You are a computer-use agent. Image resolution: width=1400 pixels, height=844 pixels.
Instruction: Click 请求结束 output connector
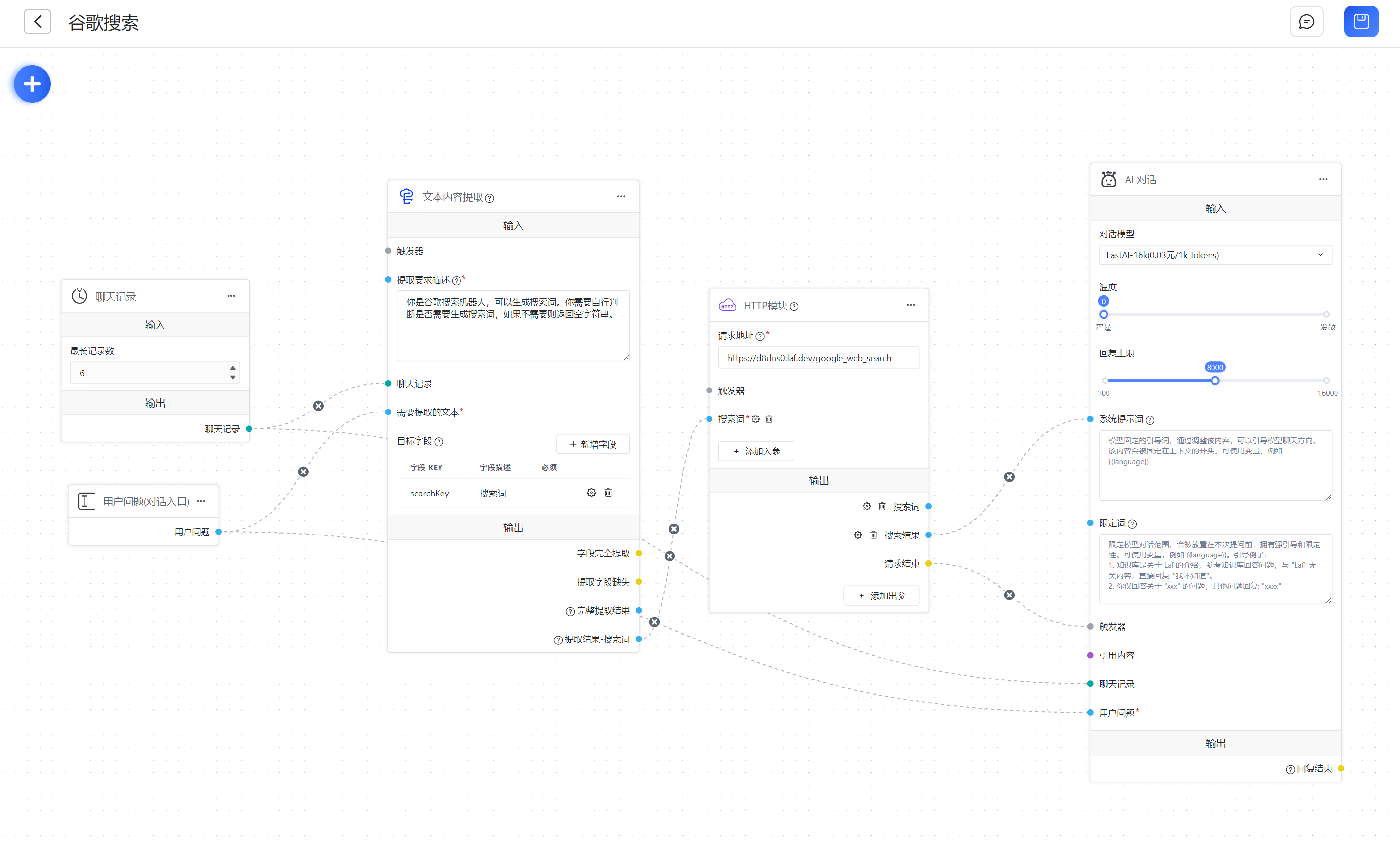click(928, 563)
